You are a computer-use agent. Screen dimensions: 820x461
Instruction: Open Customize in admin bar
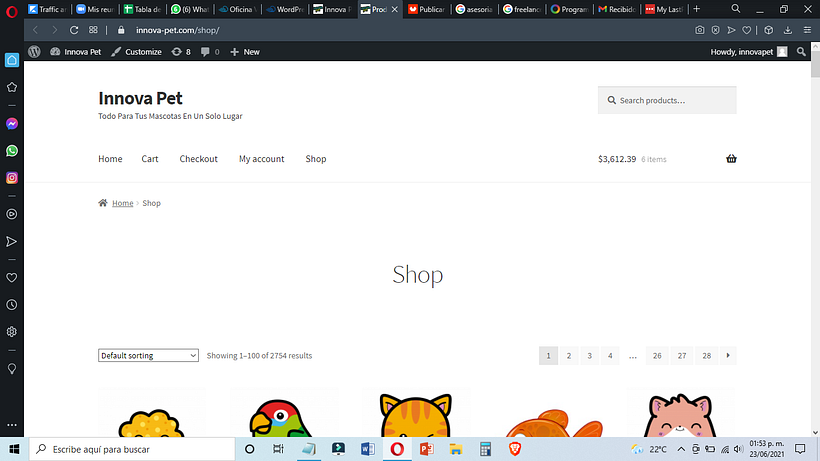tap(136, 52)
